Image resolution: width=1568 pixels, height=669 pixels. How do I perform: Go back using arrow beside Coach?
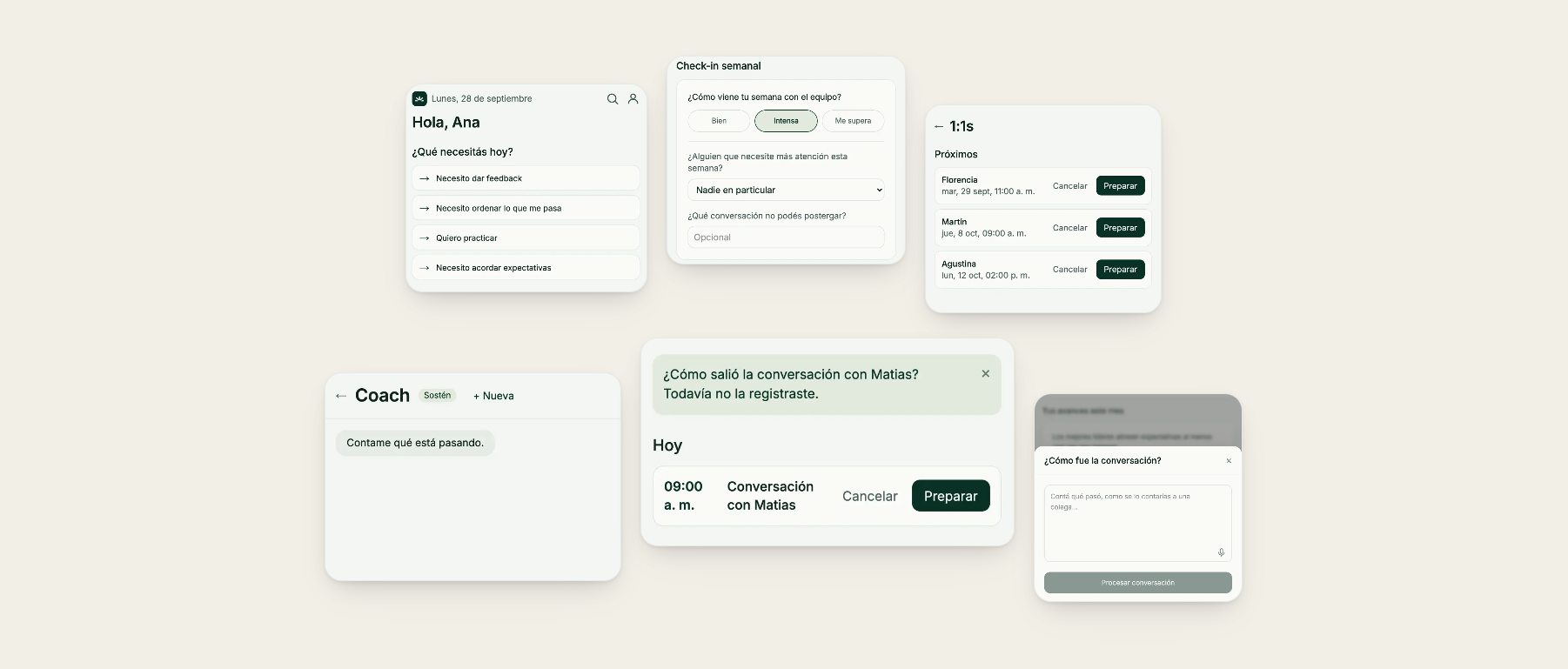[341, 396]
